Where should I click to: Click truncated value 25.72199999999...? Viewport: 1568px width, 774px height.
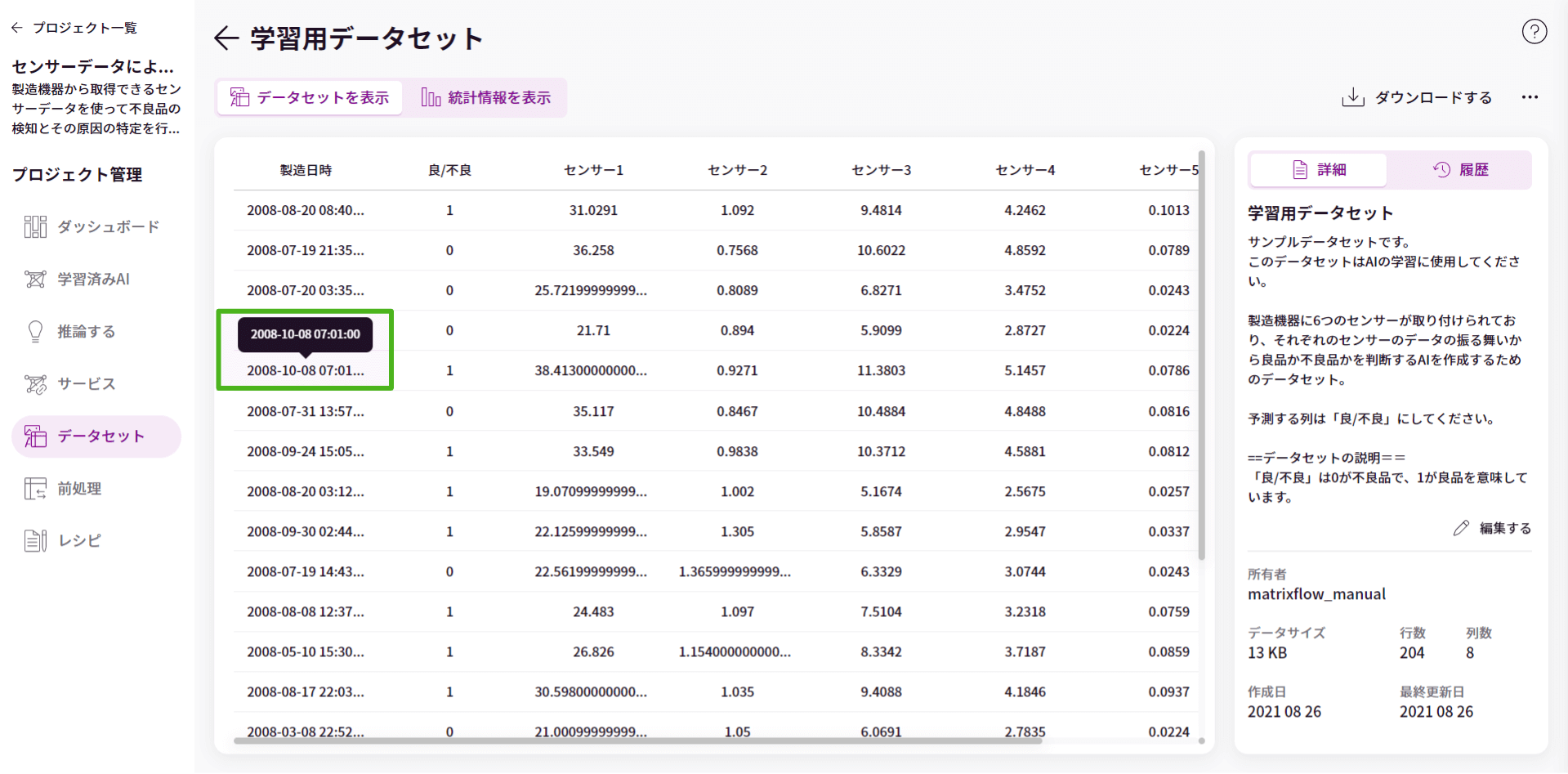coord(591,290)
